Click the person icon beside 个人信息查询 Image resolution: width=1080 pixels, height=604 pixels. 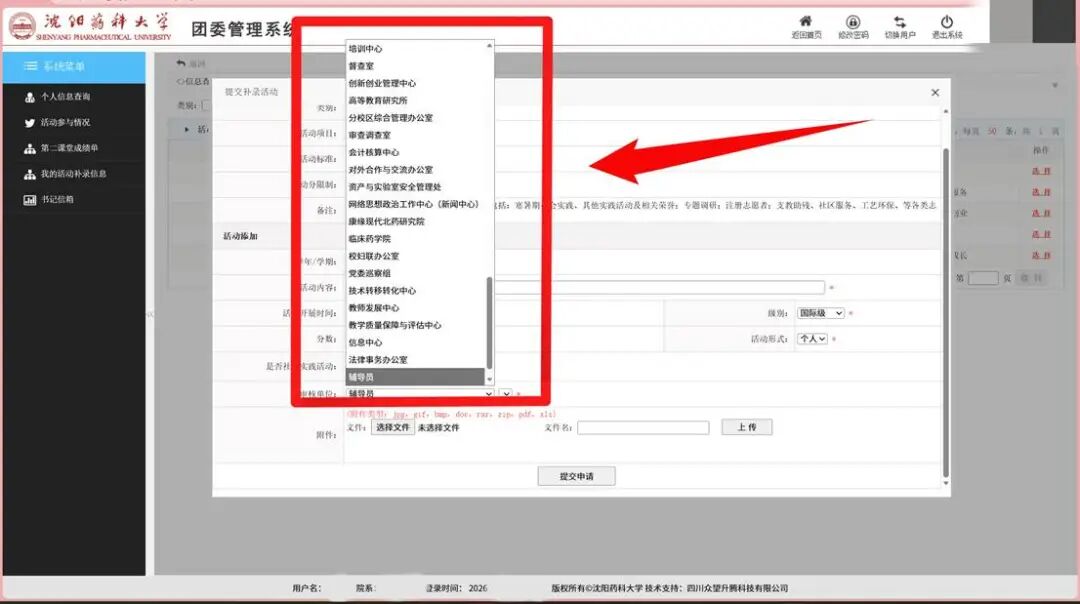pos(30,97)
